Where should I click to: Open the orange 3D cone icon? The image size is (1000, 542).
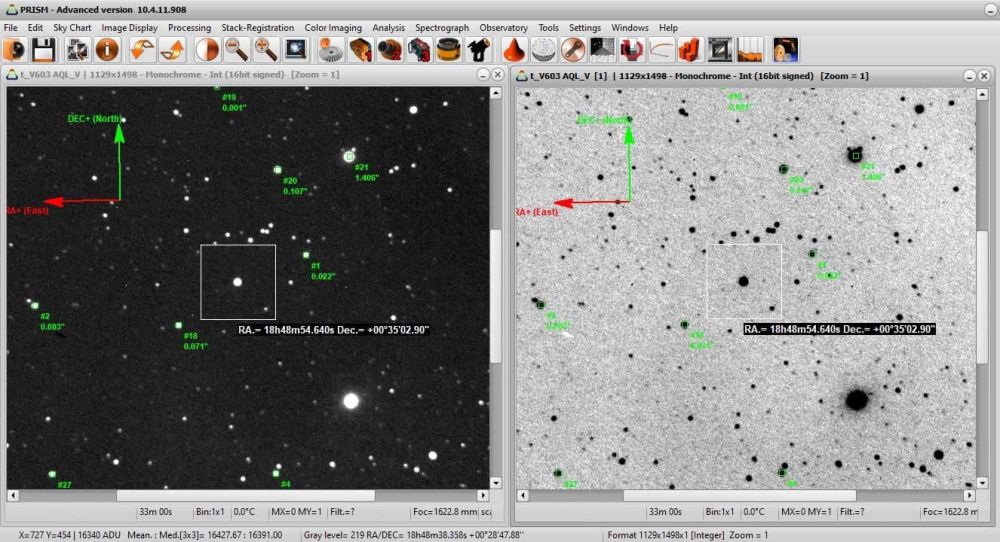point(514,49)
